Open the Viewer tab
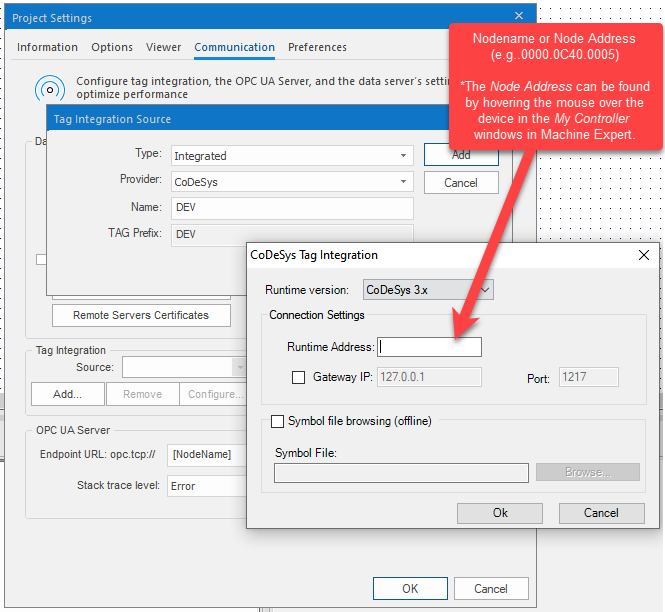Viewport: 665px width, 612px height. [163, 47]
